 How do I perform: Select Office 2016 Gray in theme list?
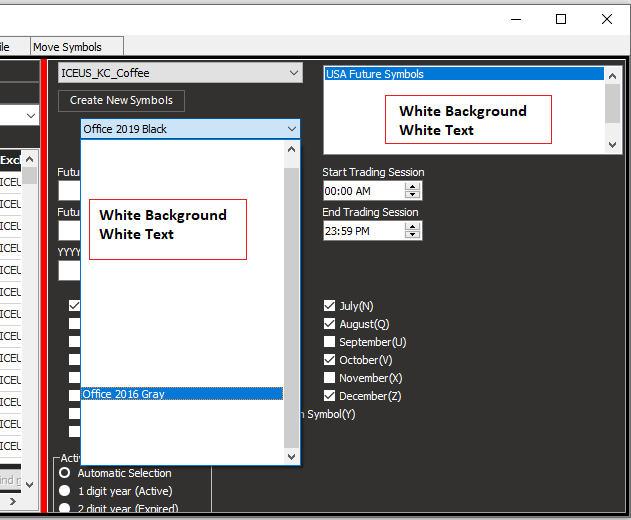[x=182, y=394]
